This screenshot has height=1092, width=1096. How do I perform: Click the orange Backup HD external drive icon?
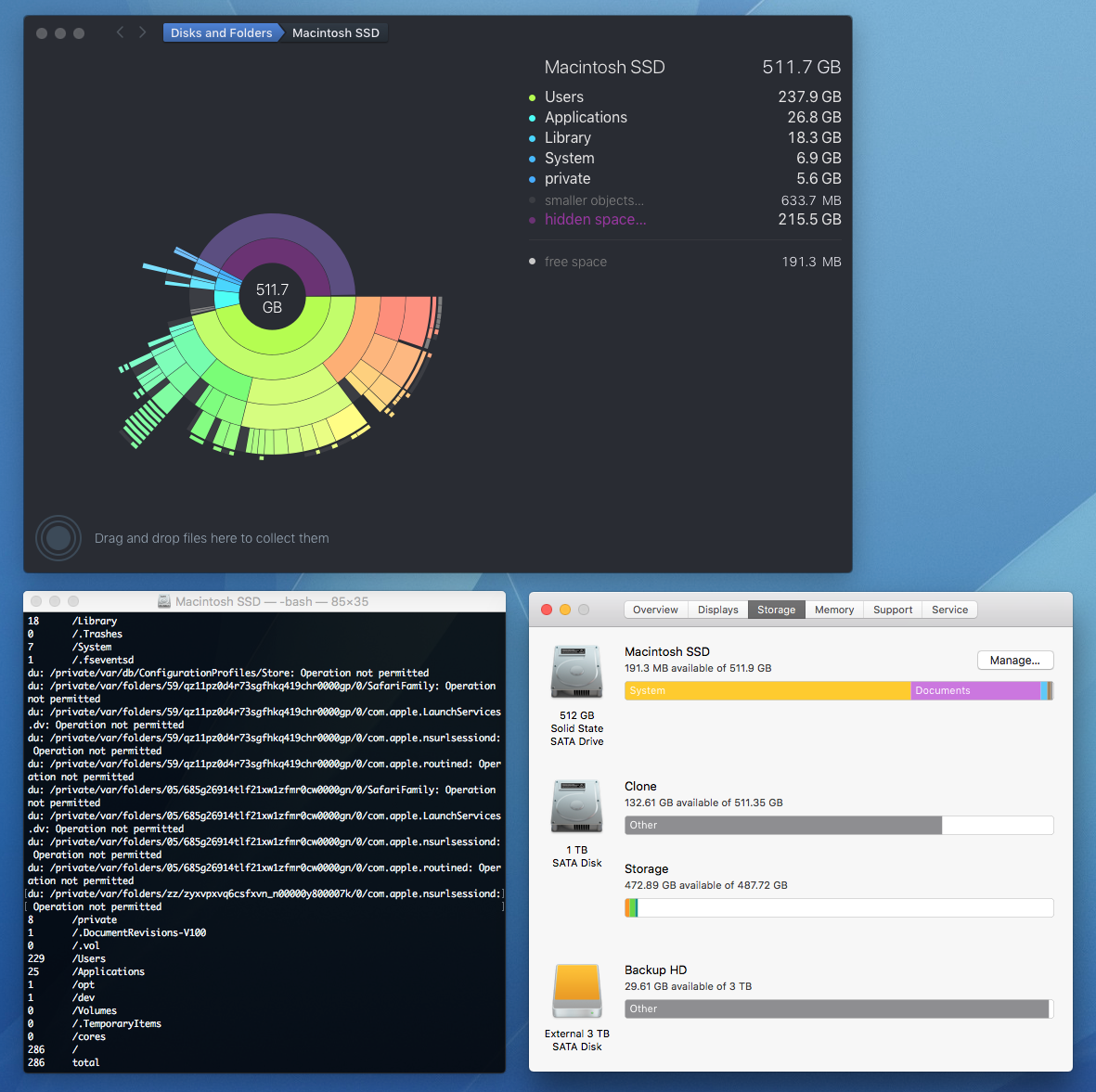point(576,991)
